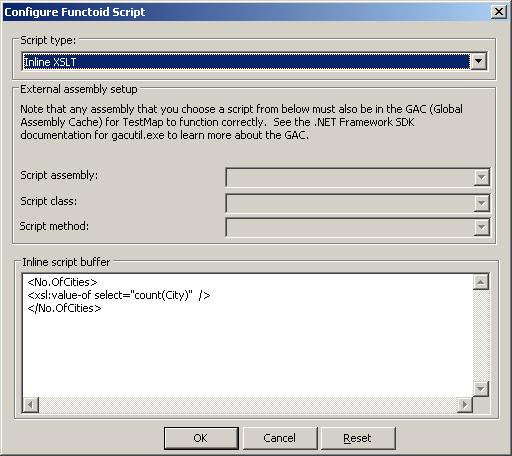This screenshot has width=512, height=456.
Task: Click the Reset button
Action: pos(358,438)
